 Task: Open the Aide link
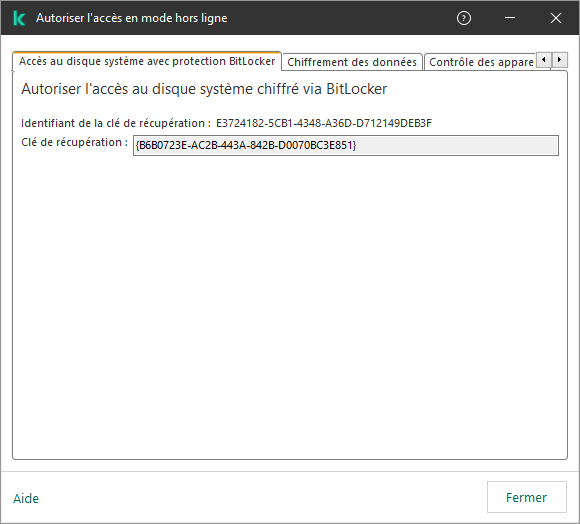click(x=26, y=498)
